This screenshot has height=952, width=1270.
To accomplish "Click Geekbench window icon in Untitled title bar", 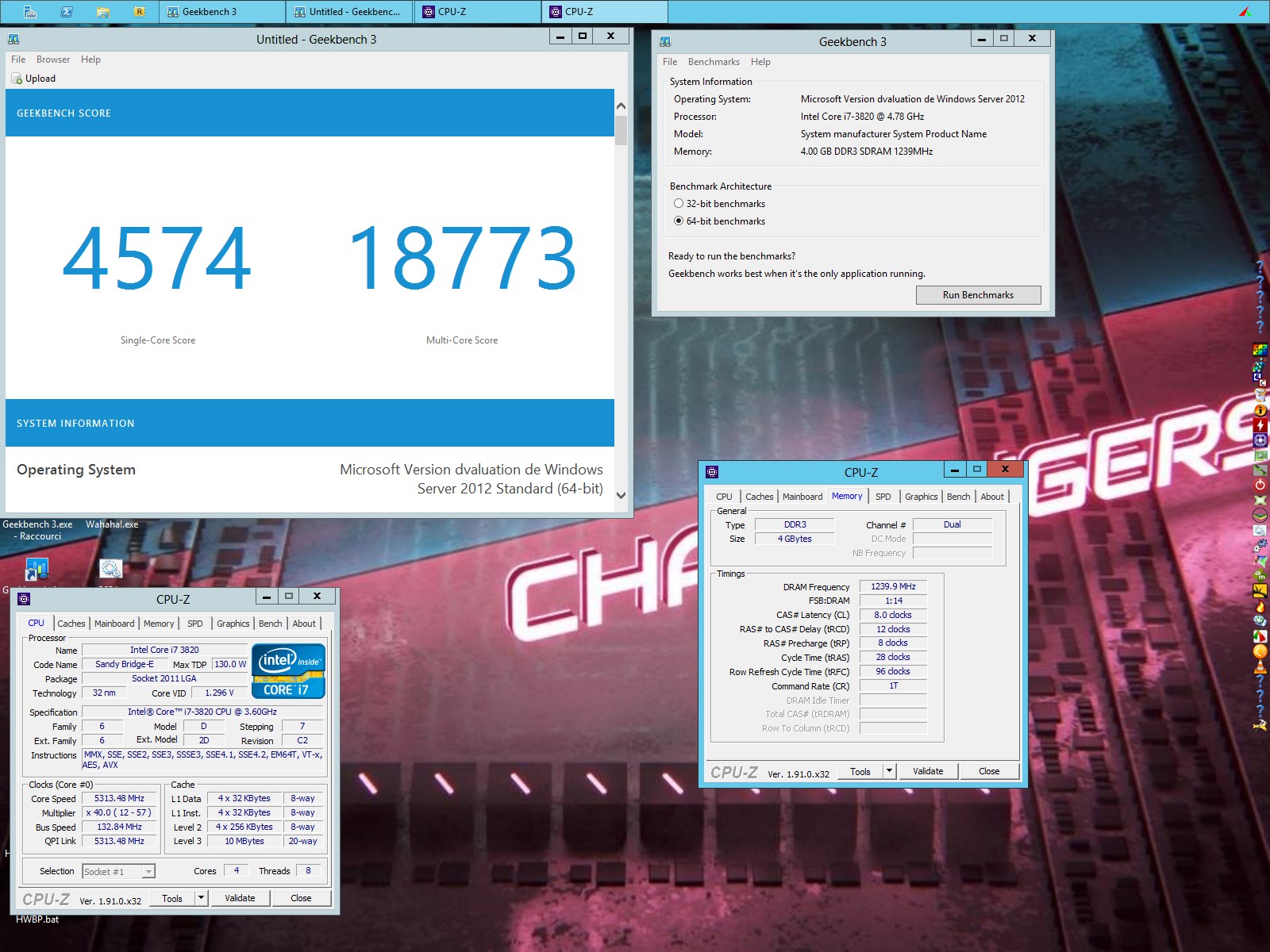I will tap(13, 39).
